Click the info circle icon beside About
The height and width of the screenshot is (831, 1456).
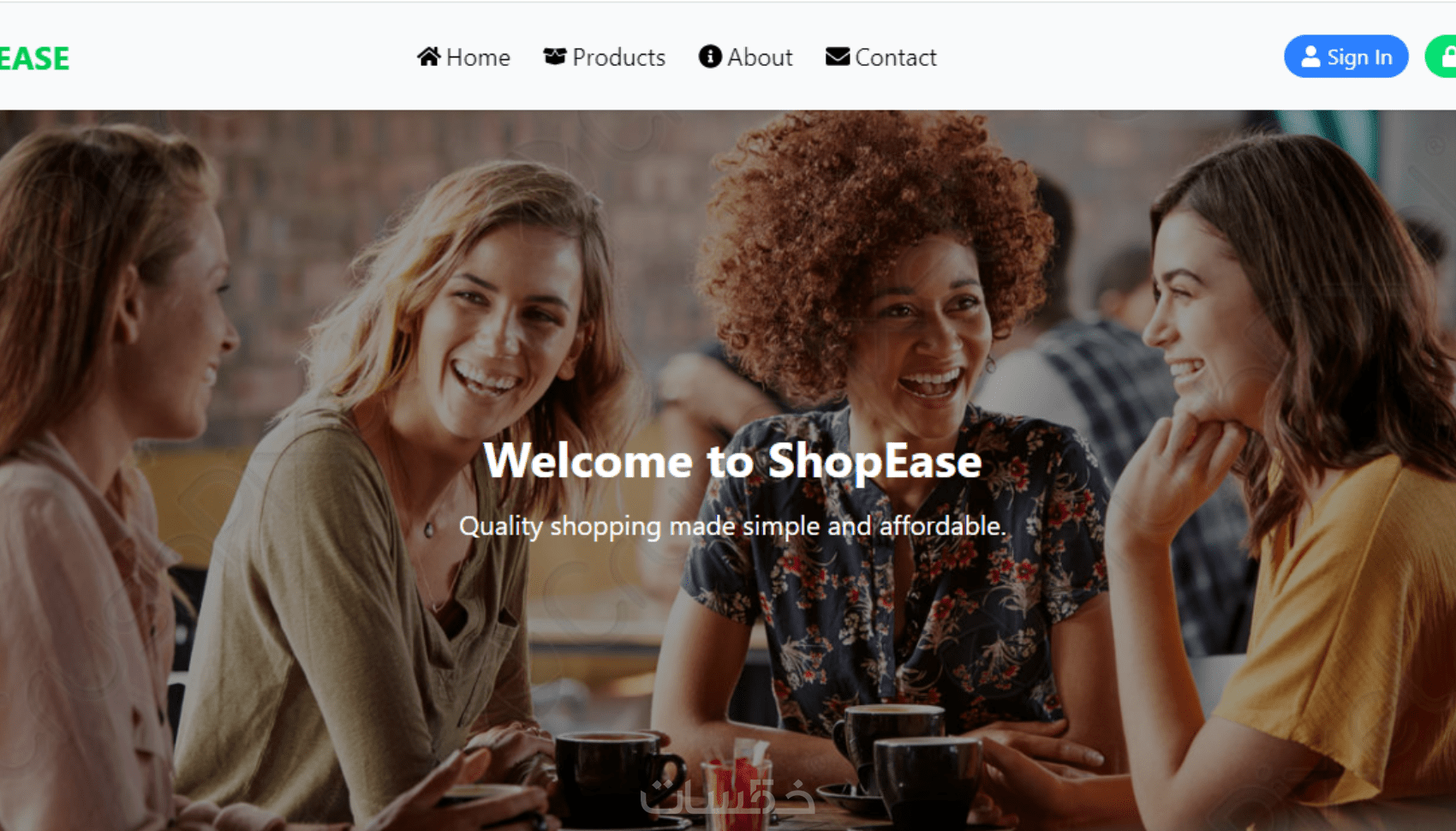click(710, 57)
